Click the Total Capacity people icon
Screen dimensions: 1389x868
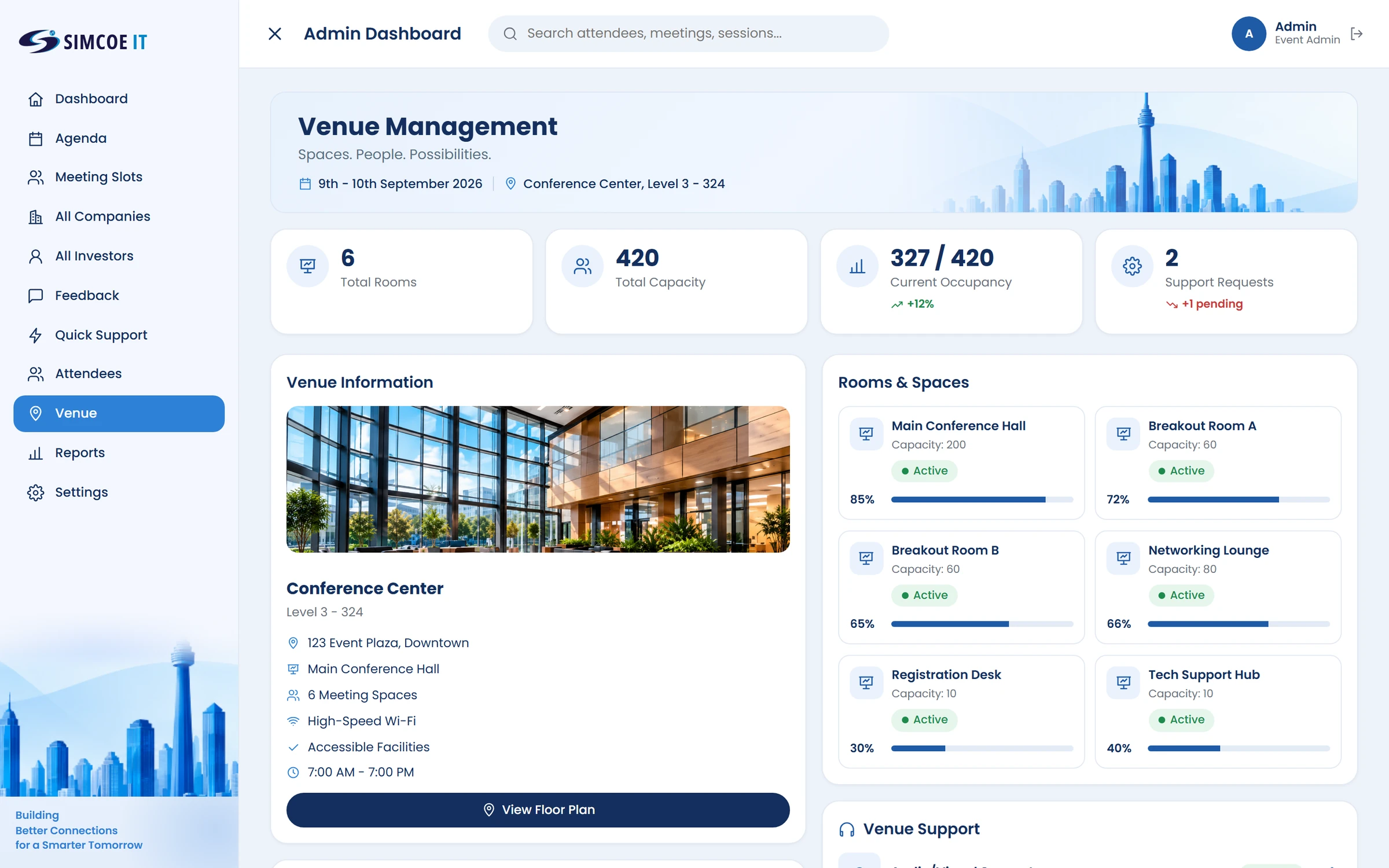(582, 266)
